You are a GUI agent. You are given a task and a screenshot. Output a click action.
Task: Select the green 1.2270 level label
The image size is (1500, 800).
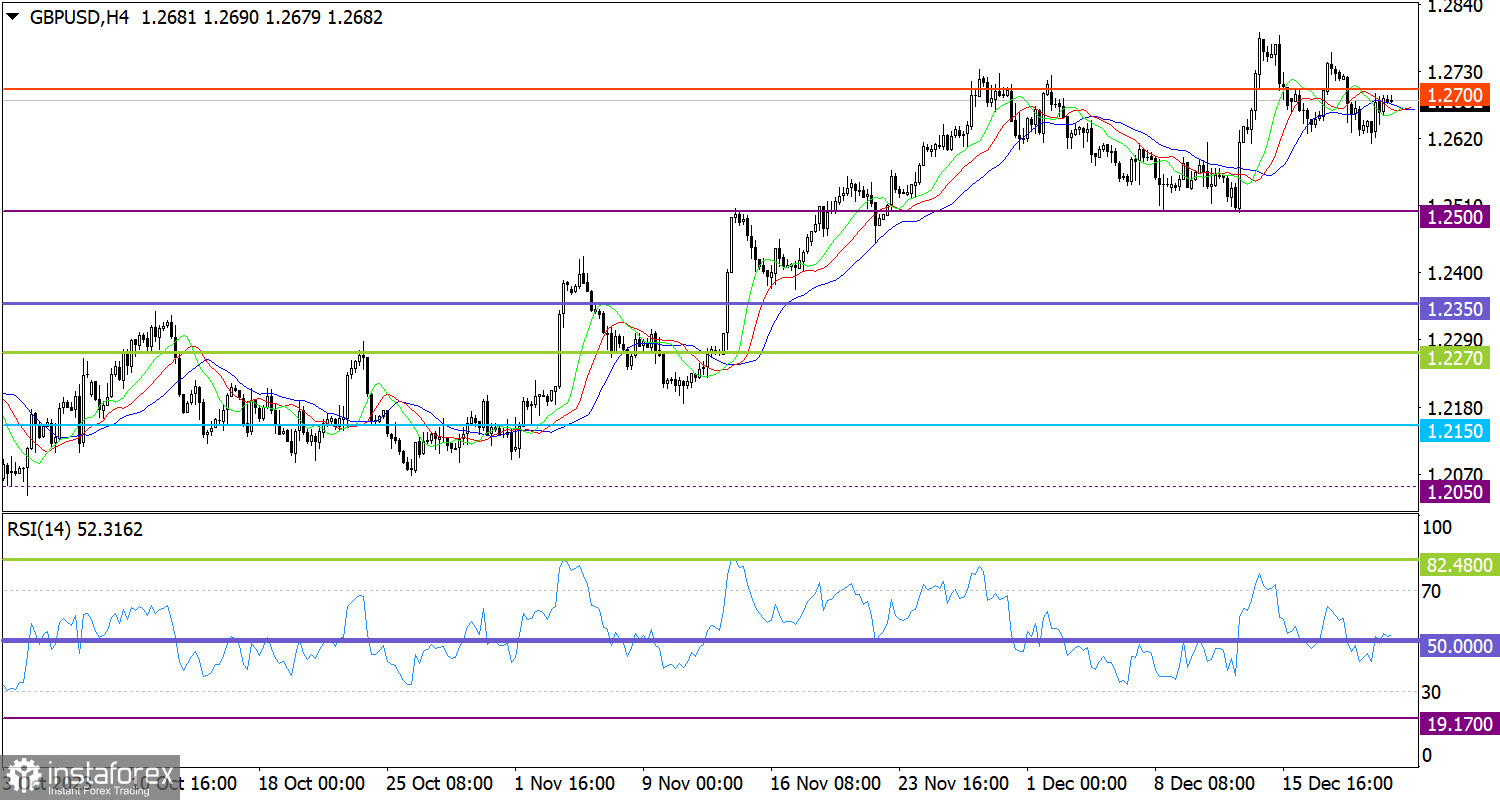tap(1454, 357)
